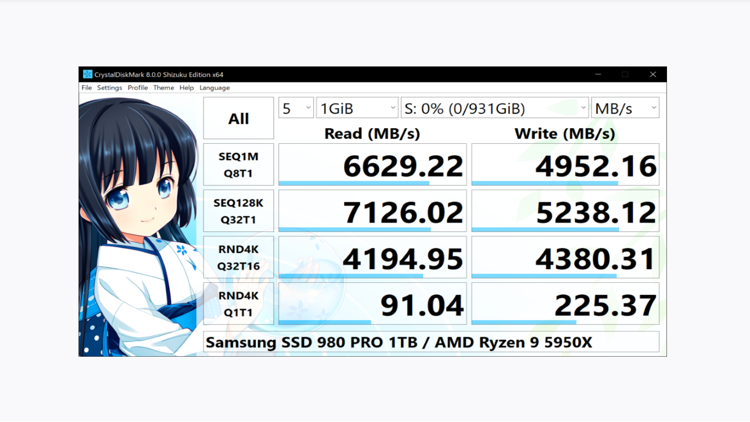Start the SEQ1M Q8T1 test
Viewport: 750px width, 422px height.
tap(238, 165)
